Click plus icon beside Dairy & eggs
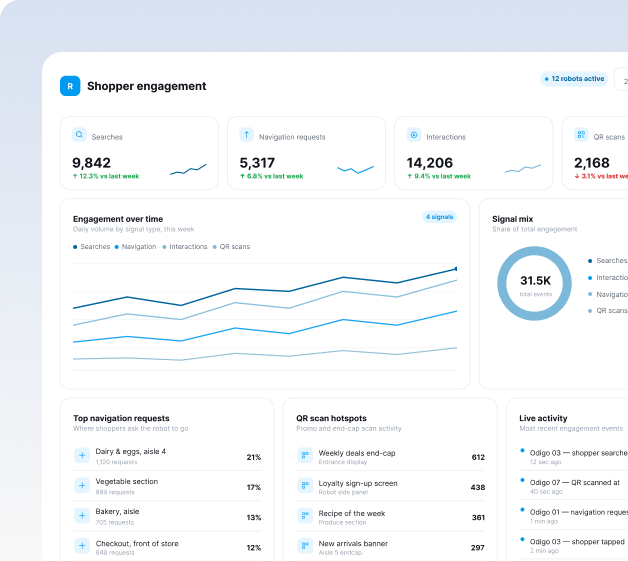This screenshot has width=628, height=561. coord(82,455)
